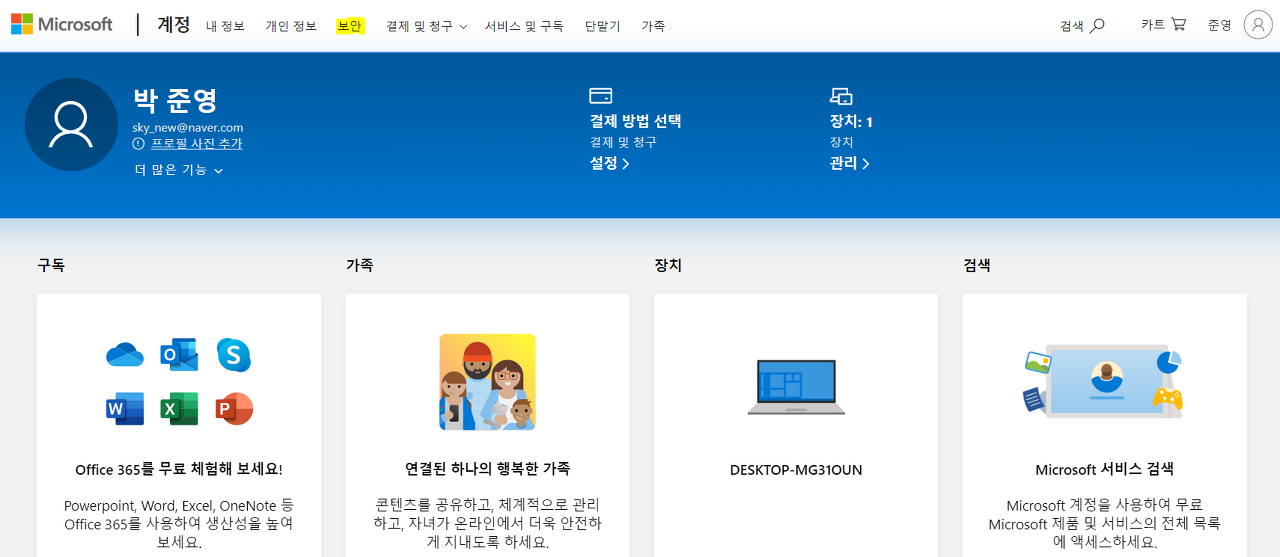Click the 장치 section heading above cards
This screenshot has width=1280, height=557.
click(668, 266)
